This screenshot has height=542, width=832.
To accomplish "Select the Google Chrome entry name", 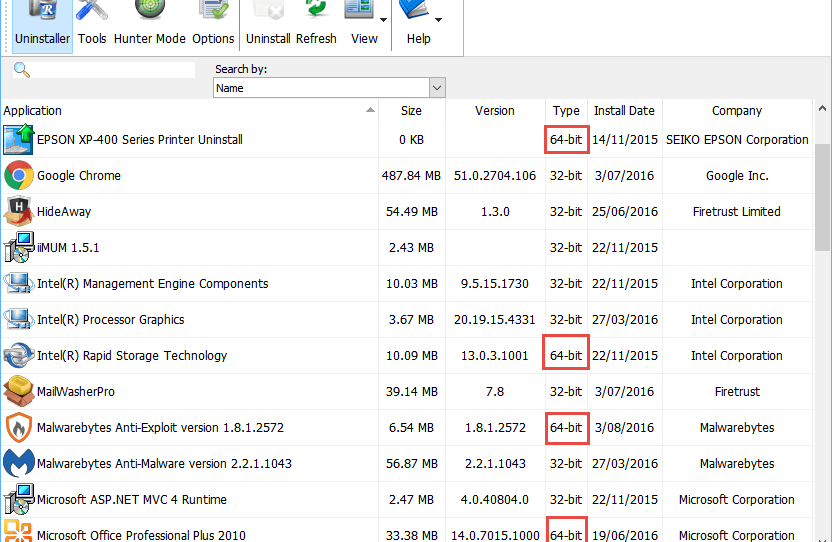I will point(79,175).
